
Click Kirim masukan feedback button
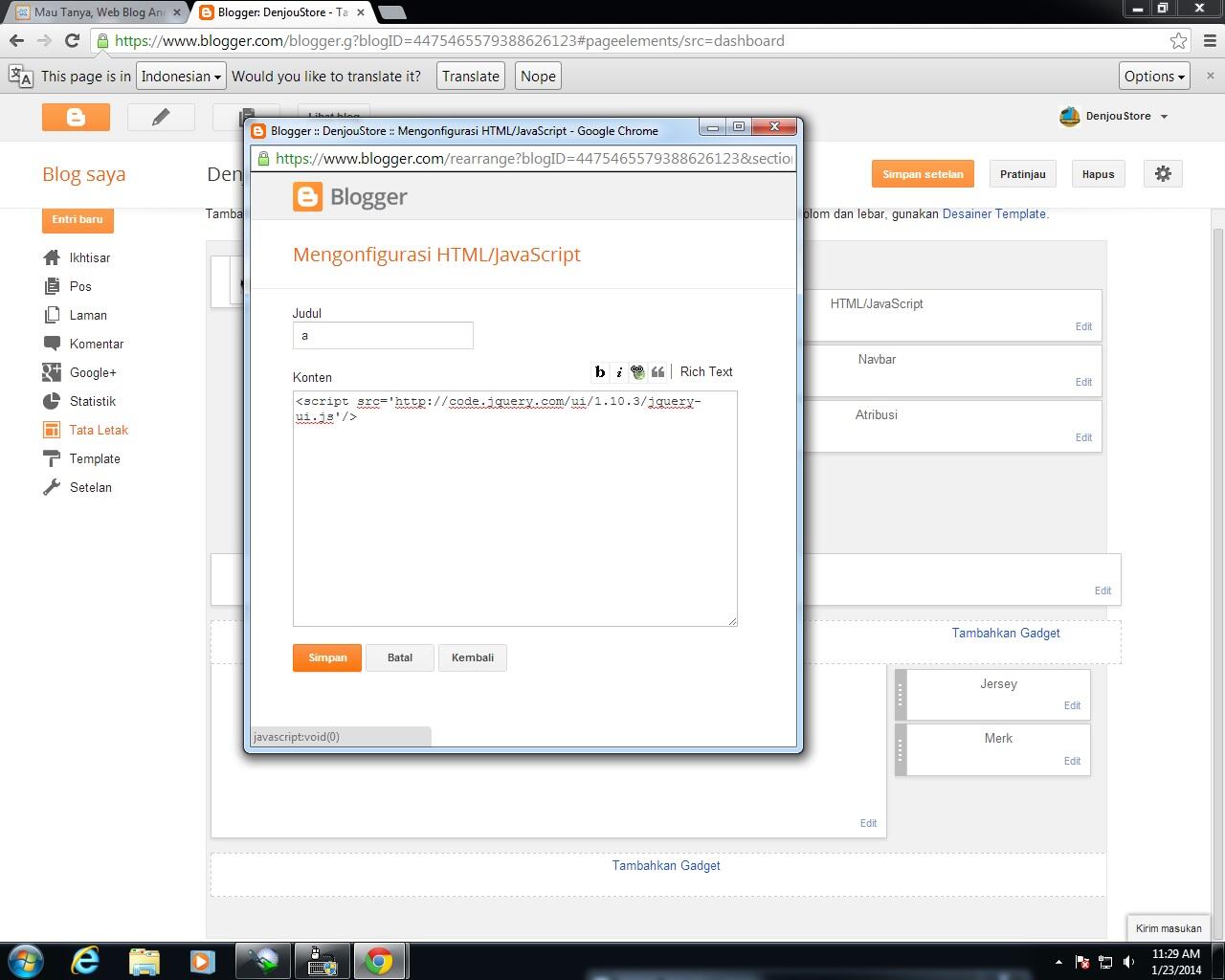click(x=1169, y=928)
